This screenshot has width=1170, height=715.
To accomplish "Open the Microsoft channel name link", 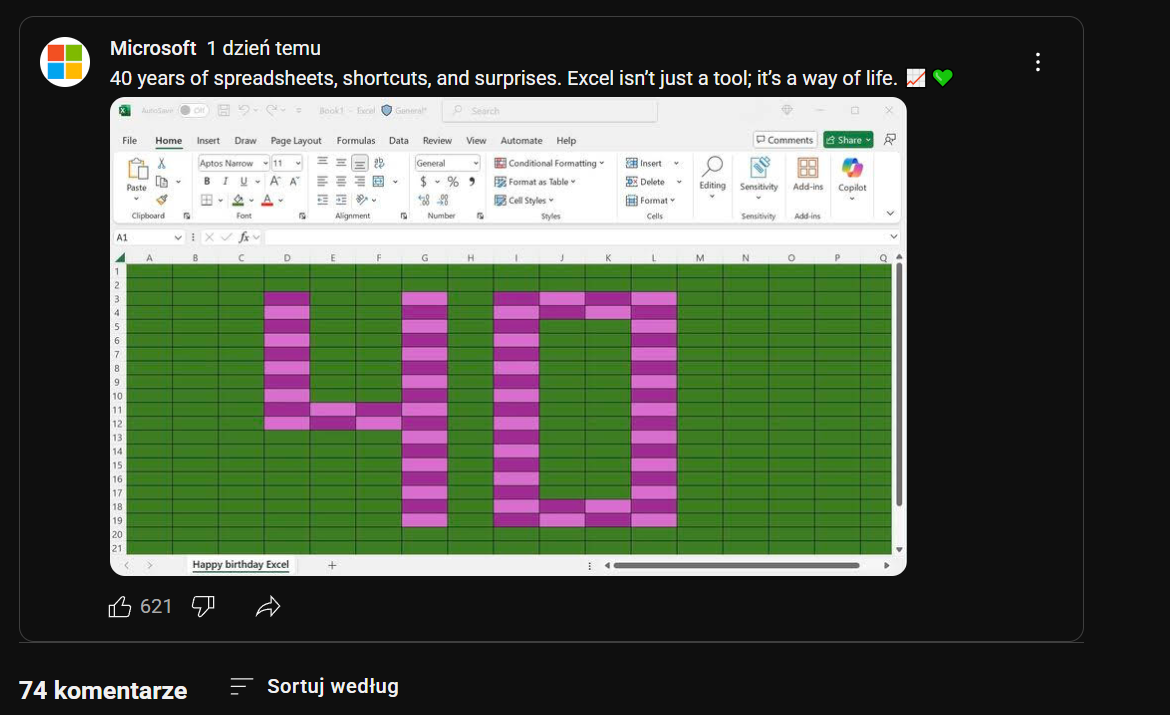I will pos(153,48).
